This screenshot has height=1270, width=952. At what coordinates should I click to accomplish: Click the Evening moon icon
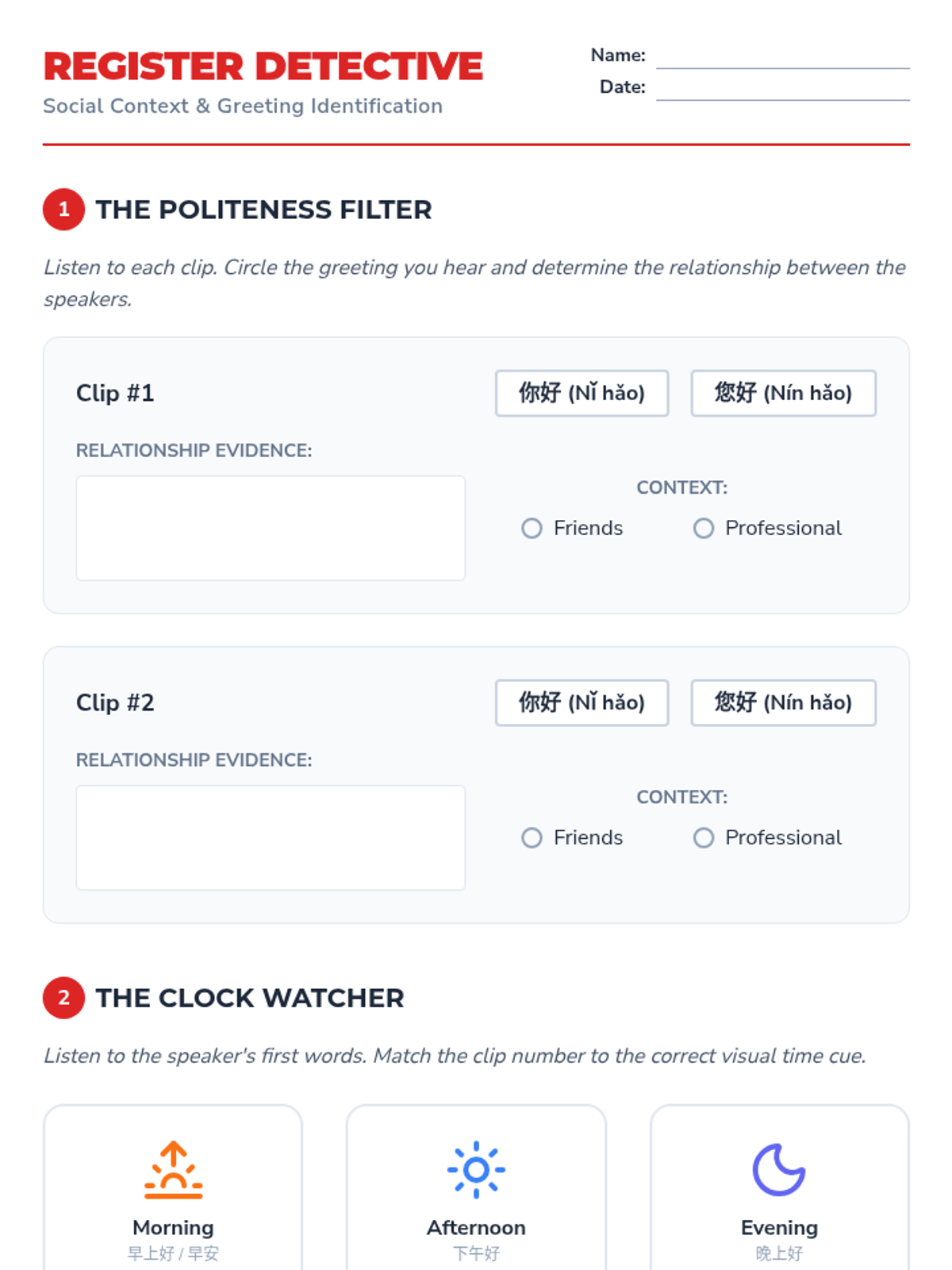[779, 1169]
